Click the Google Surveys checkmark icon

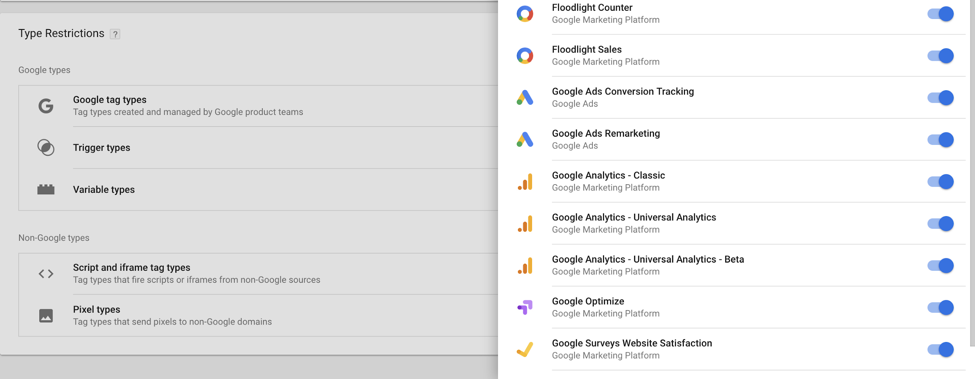(x=525, y=350)
